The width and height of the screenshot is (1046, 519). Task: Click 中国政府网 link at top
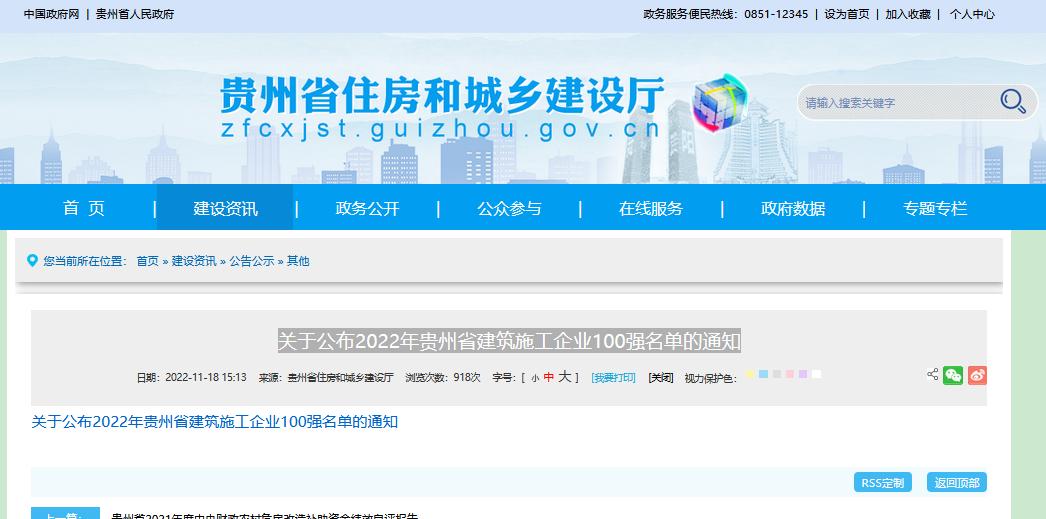pos(51,14)
